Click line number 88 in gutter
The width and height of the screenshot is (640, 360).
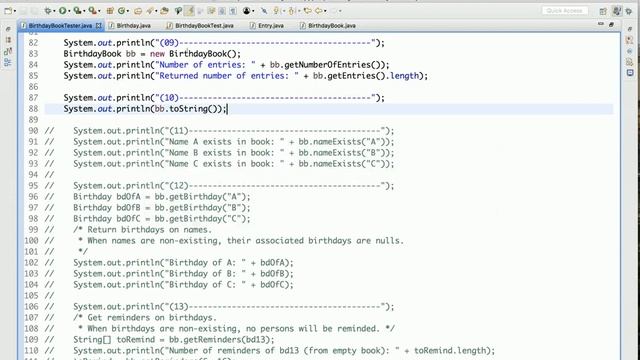point(33,109)
